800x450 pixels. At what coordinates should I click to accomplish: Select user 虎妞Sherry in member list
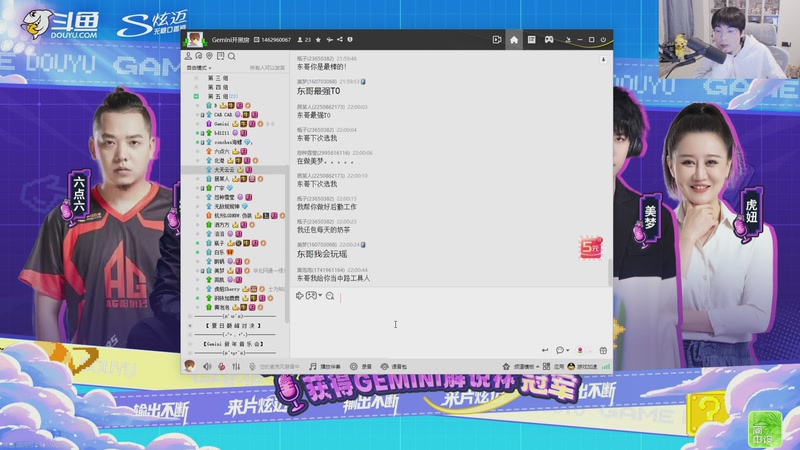[x=227, y=289]
